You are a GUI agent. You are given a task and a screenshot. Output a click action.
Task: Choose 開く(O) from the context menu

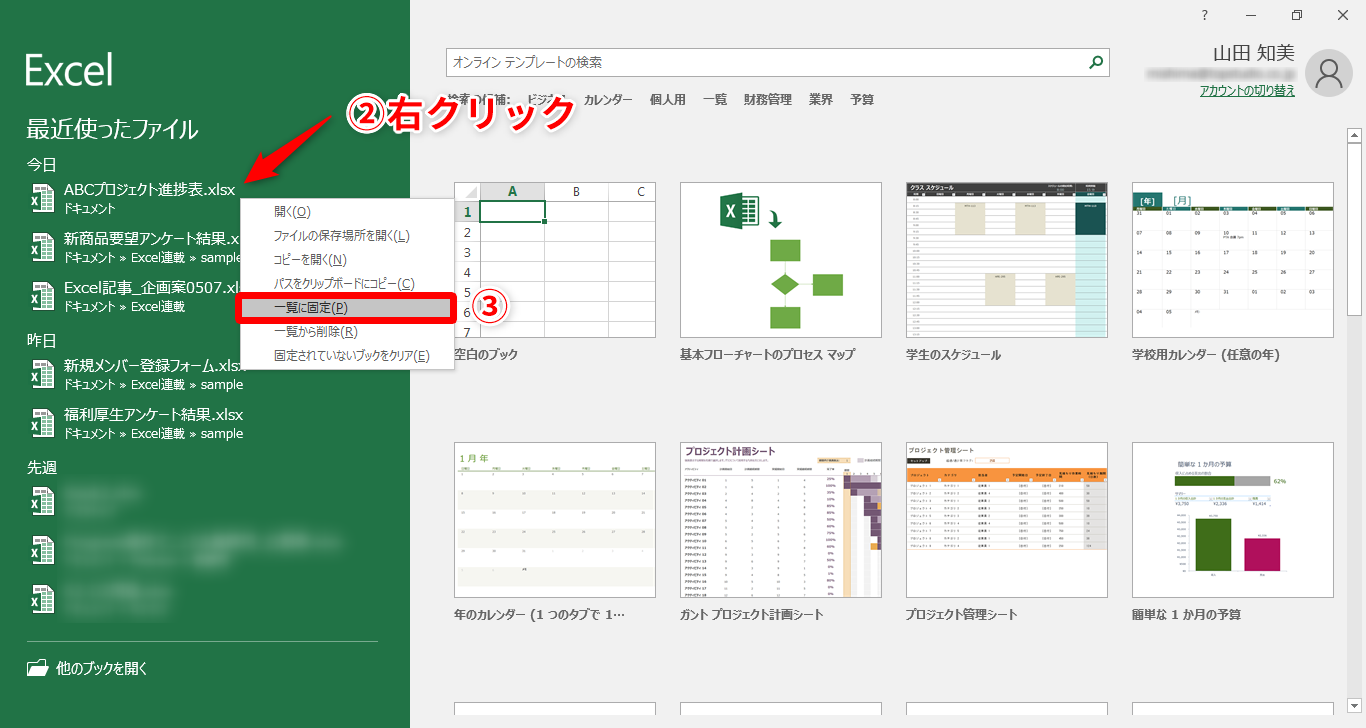[347, 212]
